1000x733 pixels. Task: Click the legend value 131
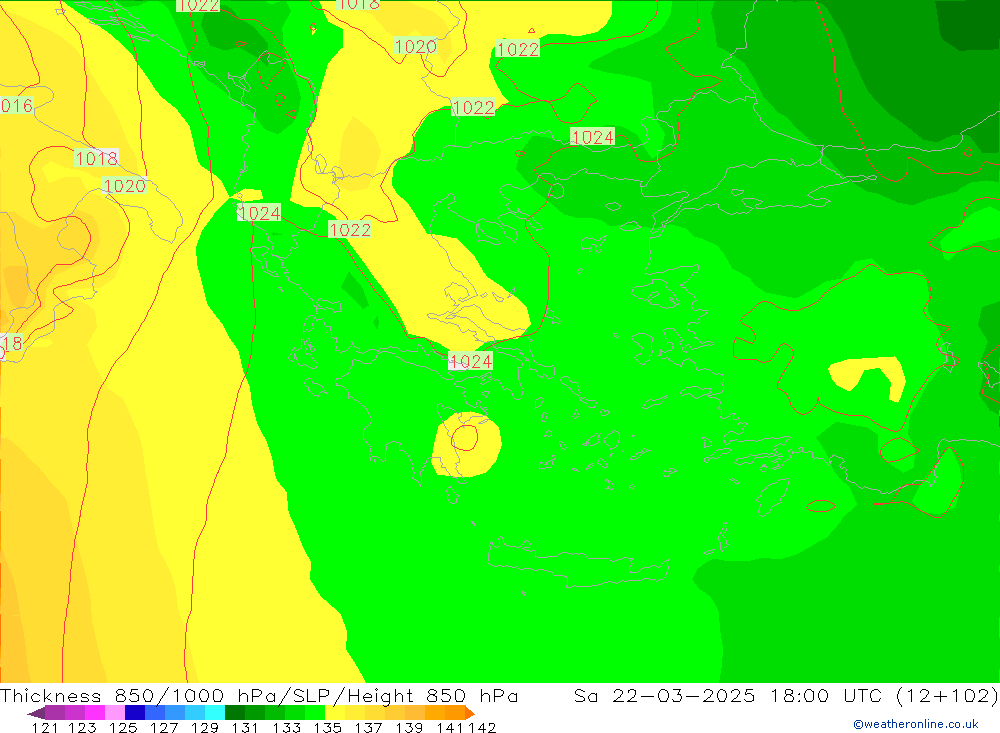click(245, 727)
